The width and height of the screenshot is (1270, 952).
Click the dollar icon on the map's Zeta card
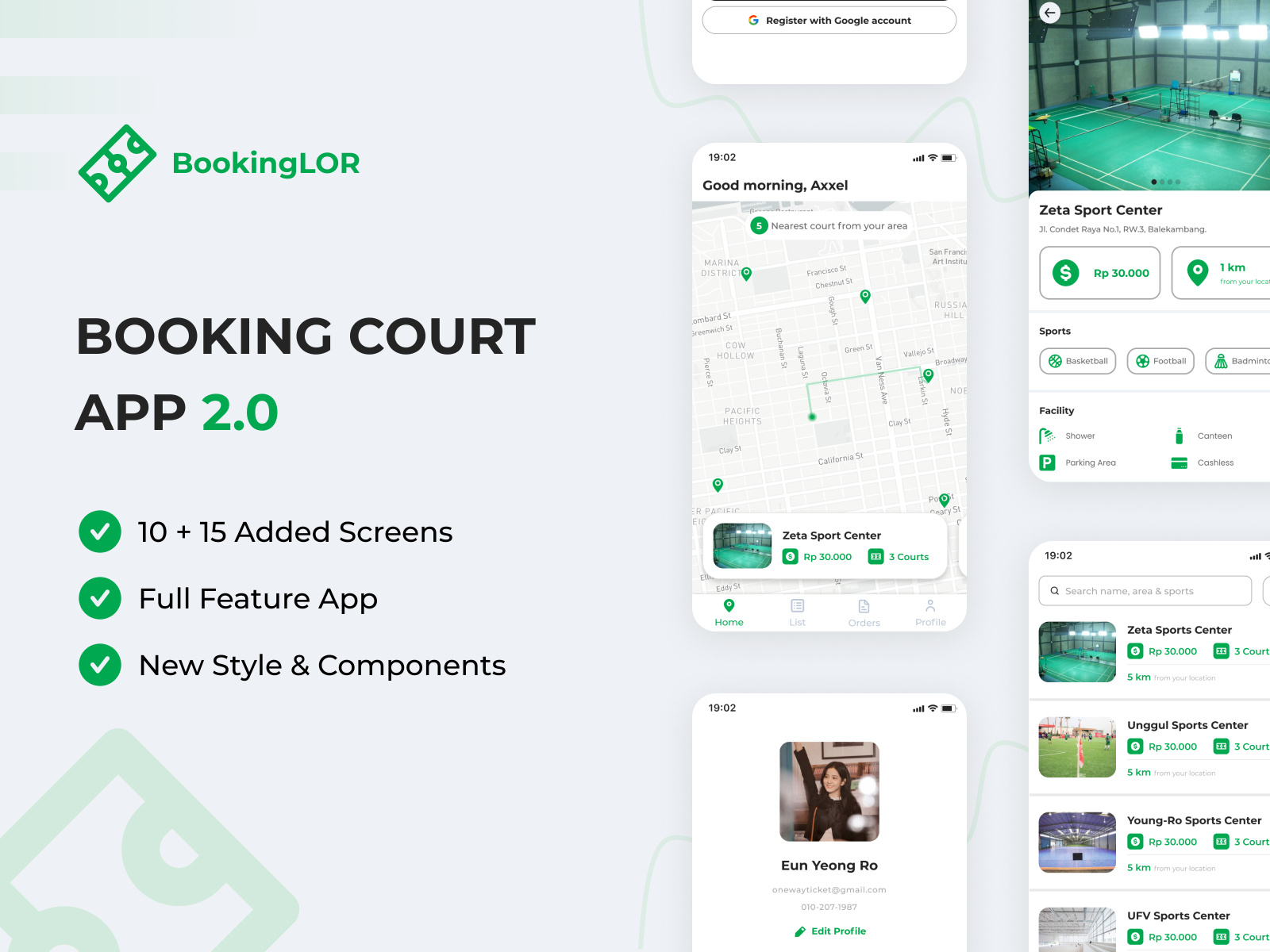(790, 557)
